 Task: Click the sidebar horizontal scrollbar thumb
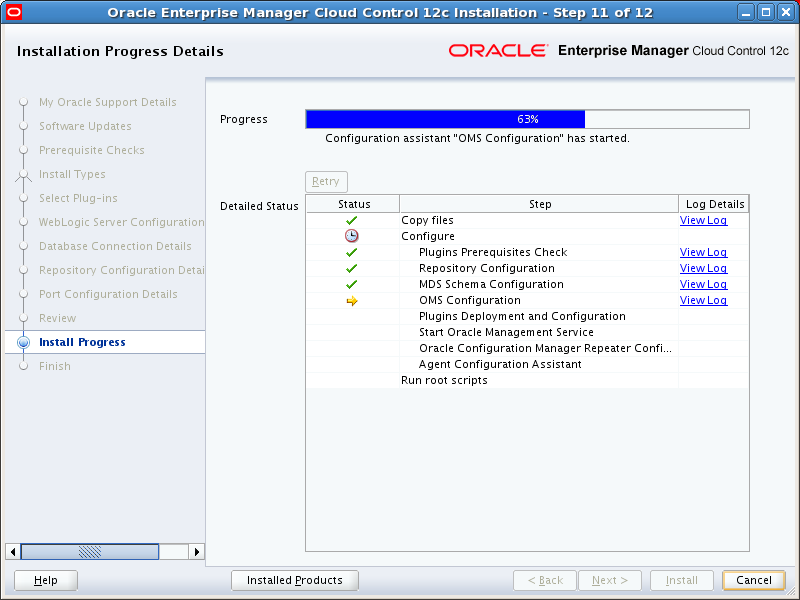pyautogui.click(x=90, y=552)
